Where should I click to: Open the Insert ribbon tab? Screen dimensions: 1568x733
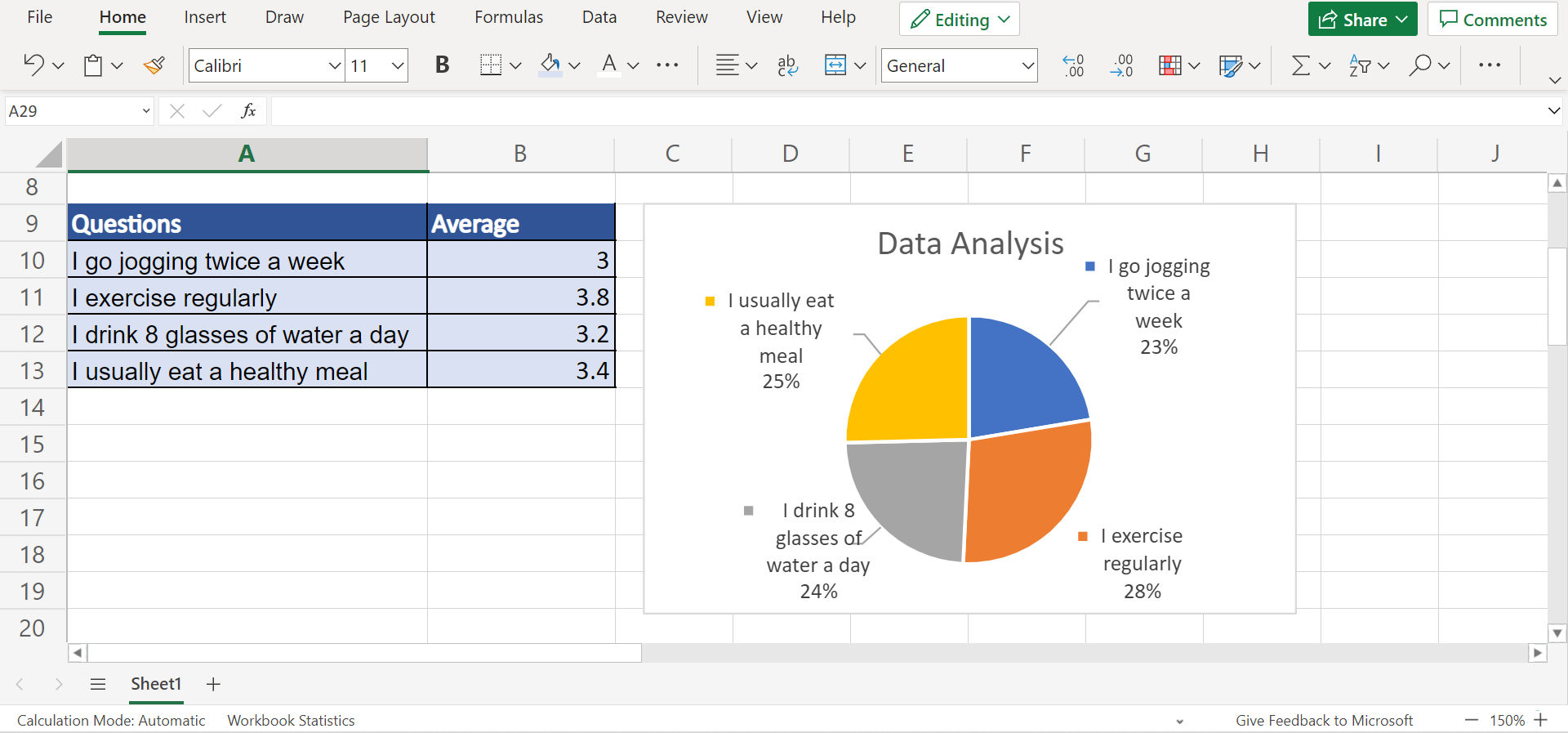click(205, 17)
